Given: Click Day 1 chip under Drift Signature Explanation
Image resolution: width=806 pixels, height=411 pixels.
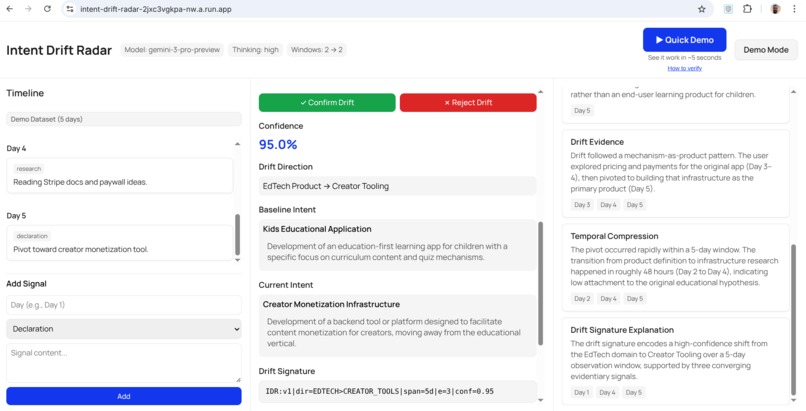Looking at the screenshot, I should click(581, 393).
